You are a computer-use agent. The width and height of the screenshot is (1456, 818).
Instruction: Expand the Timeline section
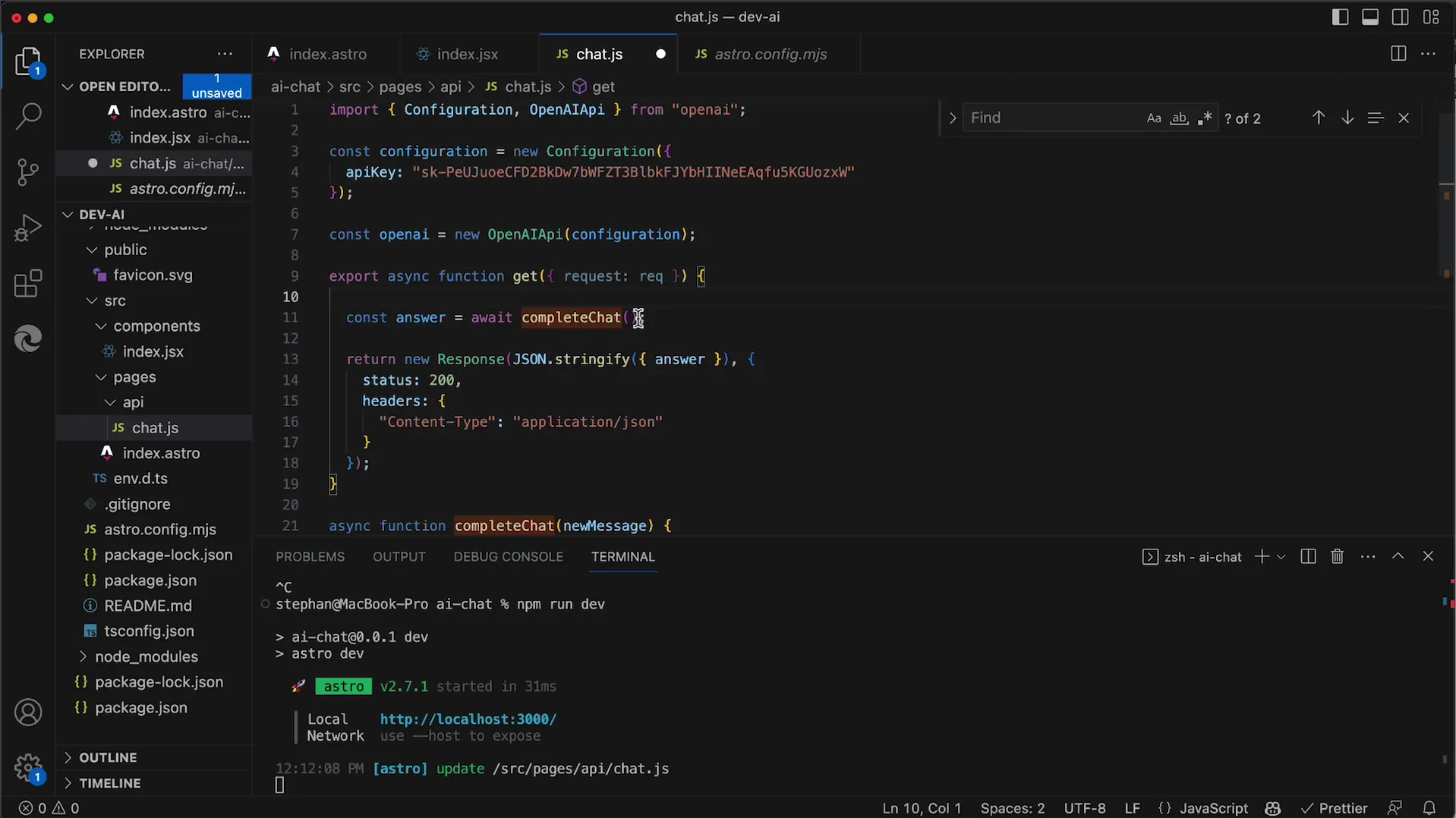(x=110, y=783)
